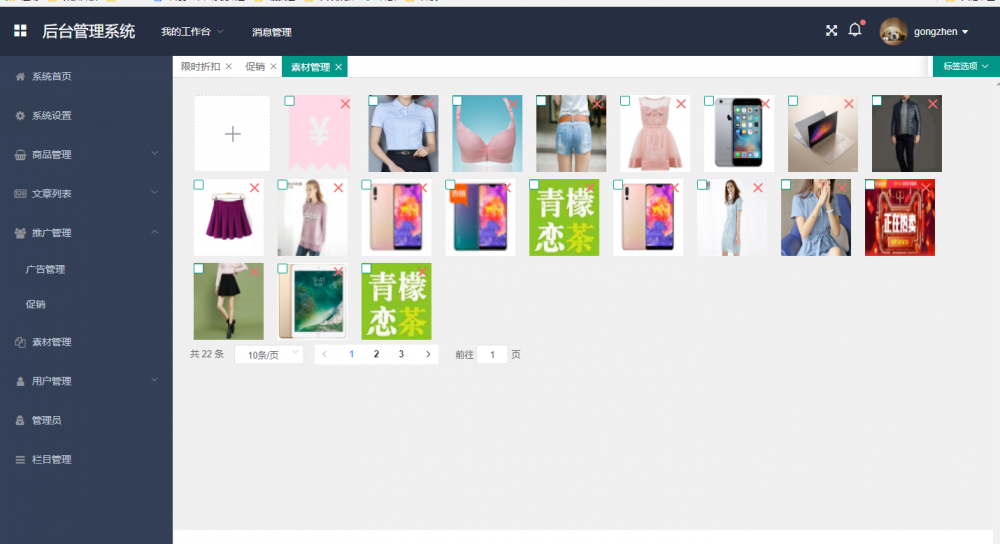The image size is (1000, 544).
Task: Open notifications via the bell icon
Action: tap(855, 29)
